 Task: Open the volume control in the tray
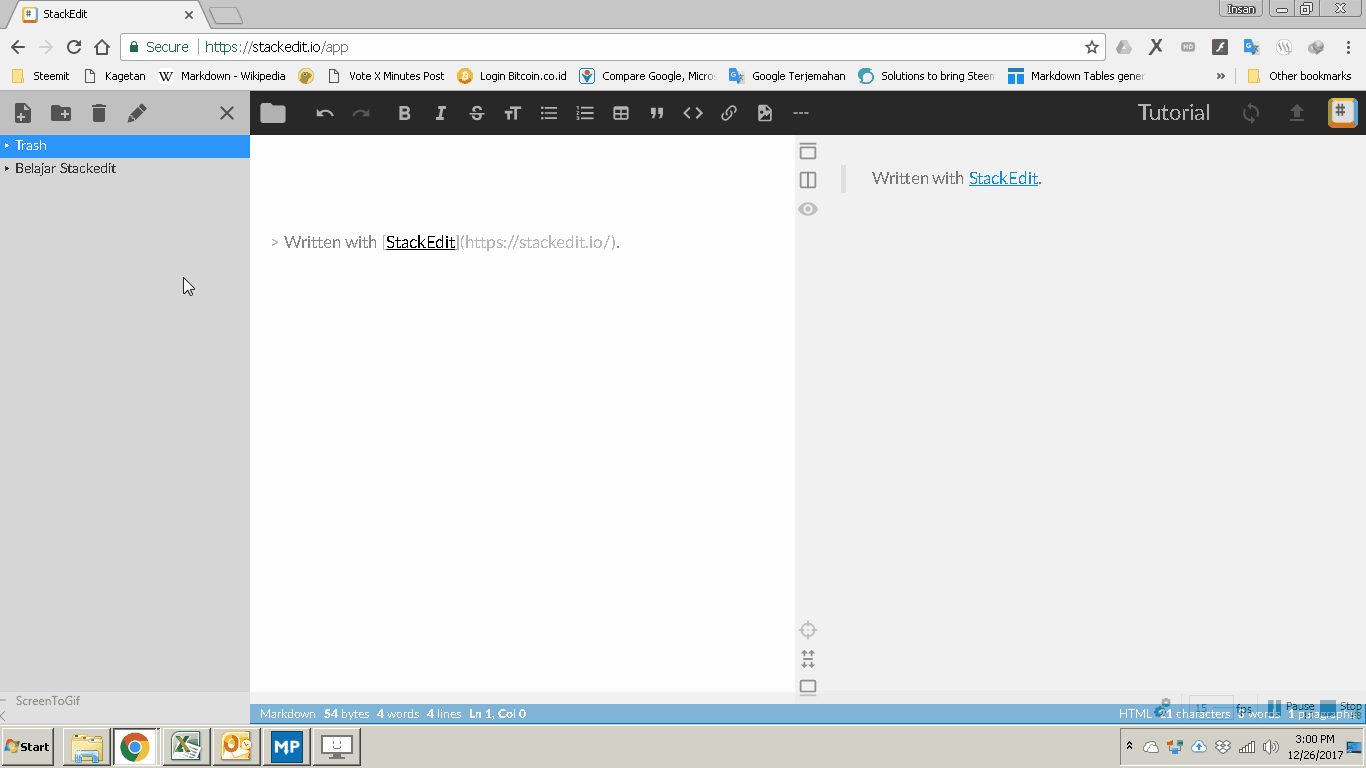point(1271,747)
